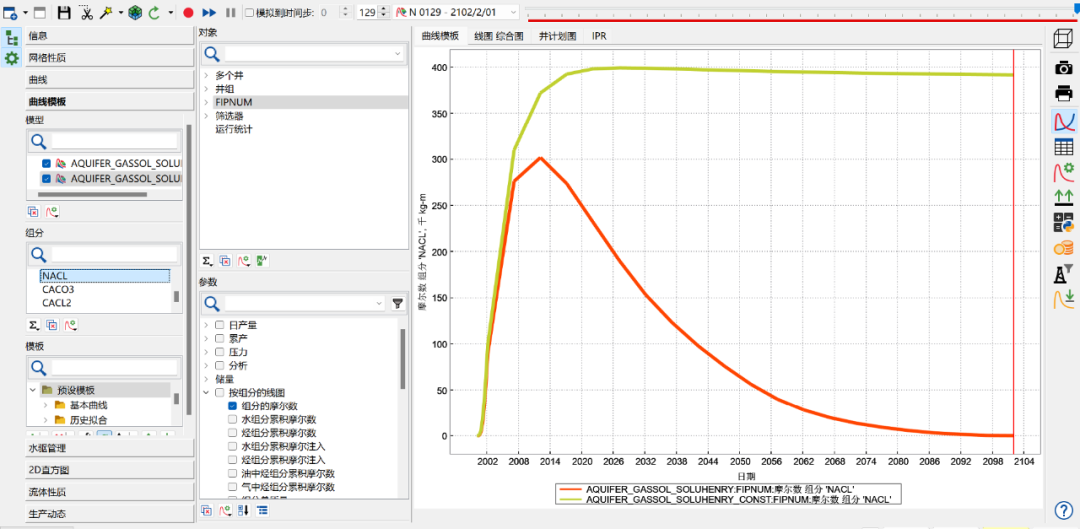Screen dimensions: 1080x529
Task: Expand the FIPNUM tree node
Action: pos(206,102)
